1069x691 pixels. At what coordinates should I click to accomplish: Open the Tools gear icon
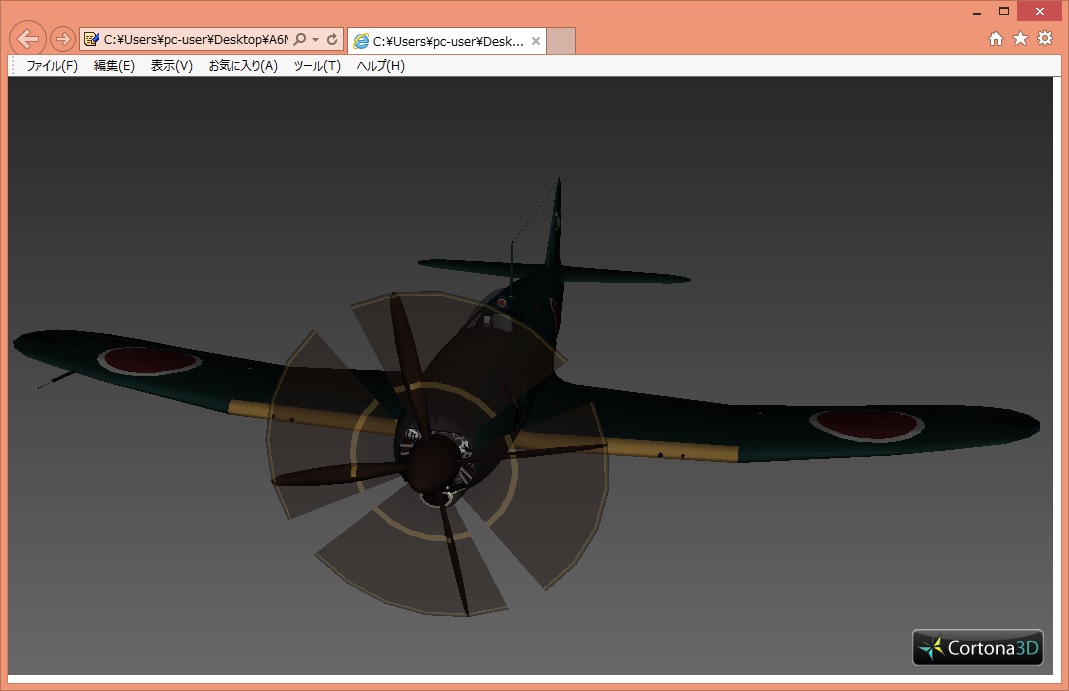pos(1045,38)
